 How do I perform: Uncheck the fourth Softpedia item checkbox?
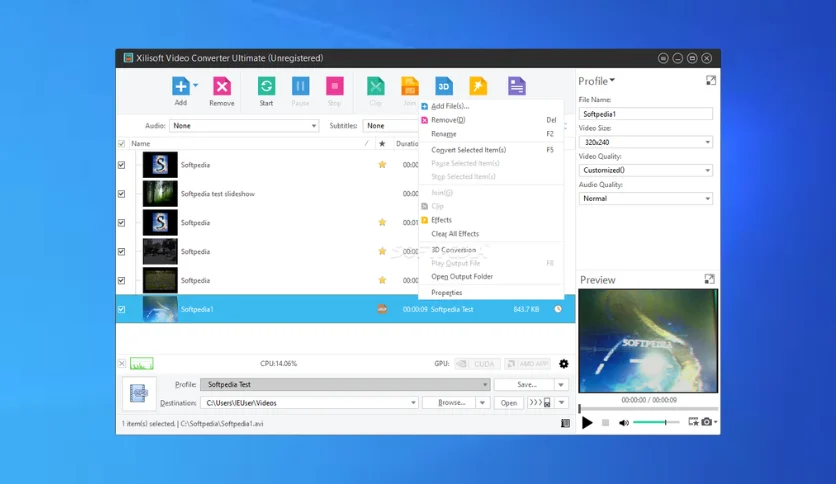[122, 252]
